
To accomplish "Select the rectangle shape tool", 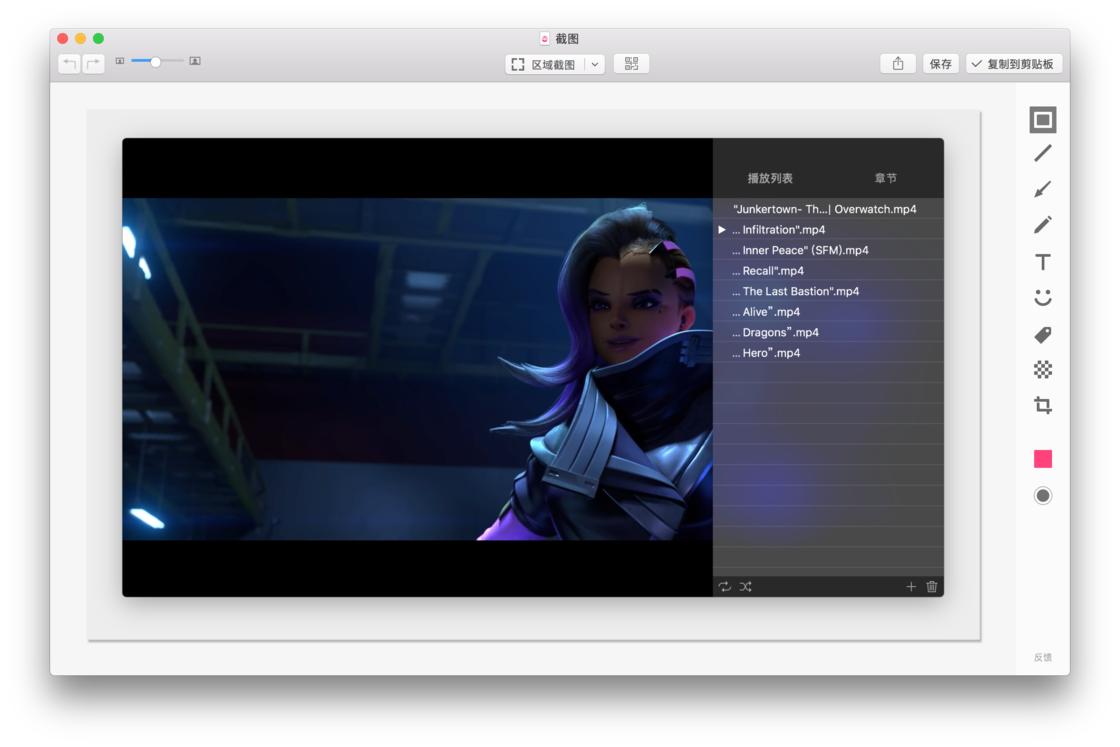I will pyautogui.click(x=1042, y=119).
